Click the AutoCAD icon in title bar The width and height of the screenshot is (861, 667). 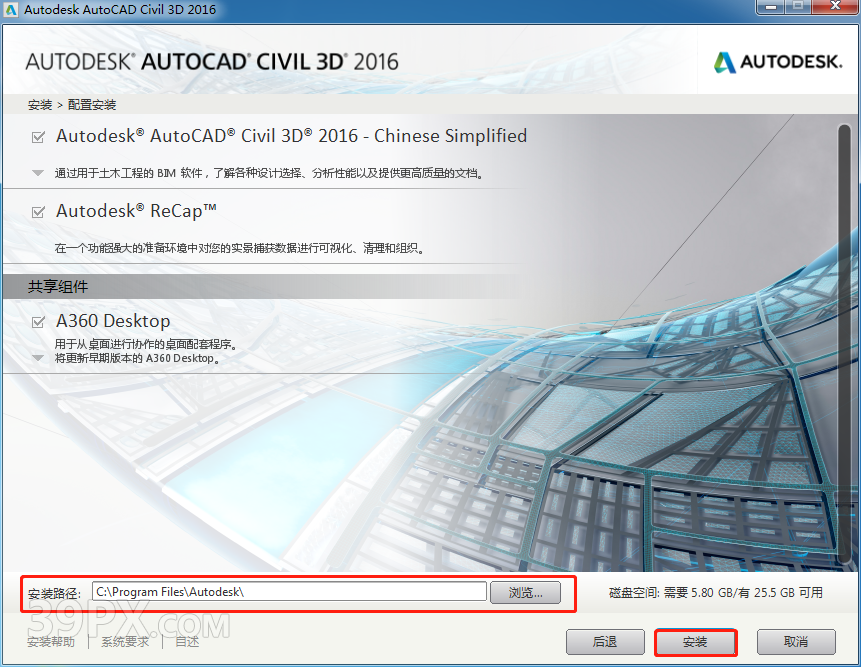pos(10,9)
